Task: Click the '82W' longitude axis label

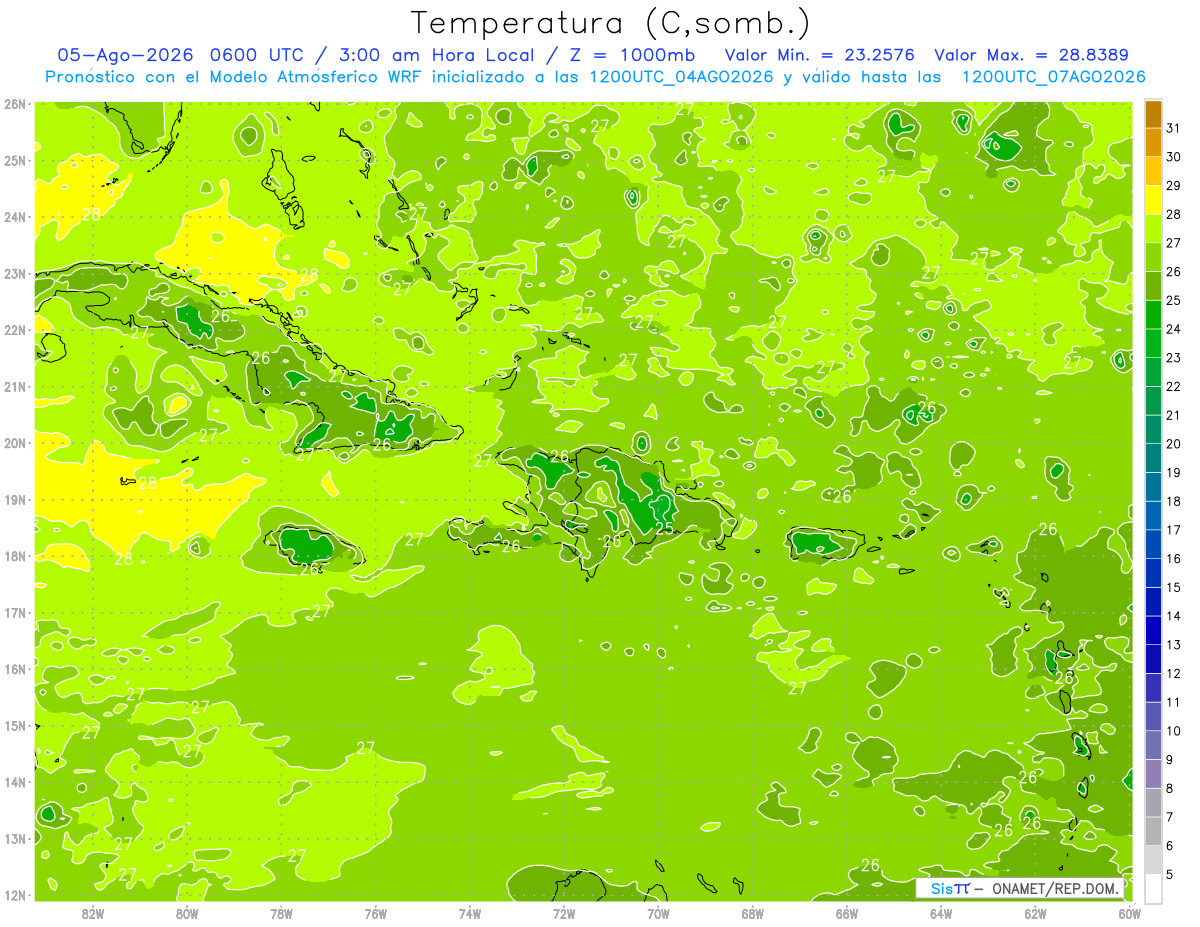Action: tap(93, 913)
